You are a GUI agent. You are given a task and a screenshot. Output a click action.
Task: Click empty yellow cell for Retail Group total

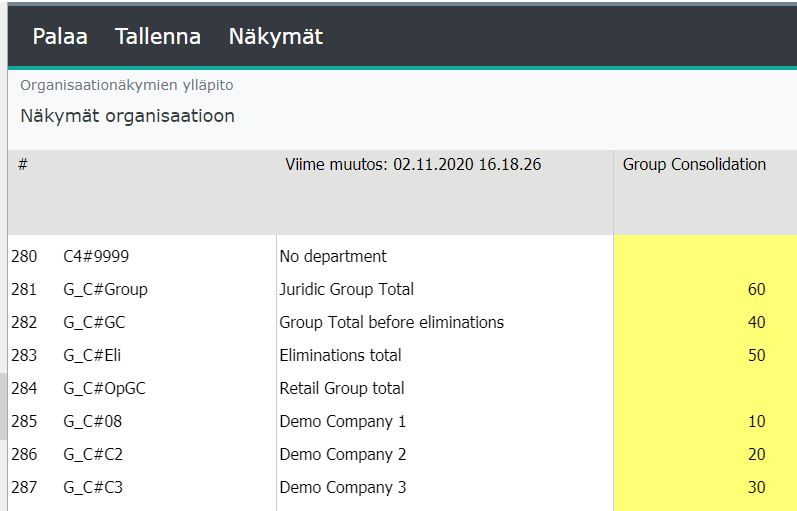pyautogui.click(x=704, y=389)
